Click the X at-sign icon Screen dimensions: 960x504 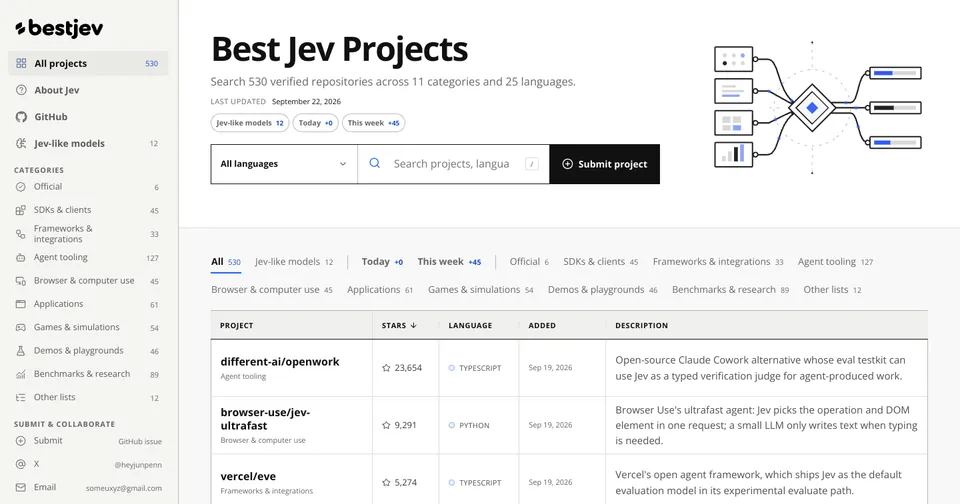[21, 464]
